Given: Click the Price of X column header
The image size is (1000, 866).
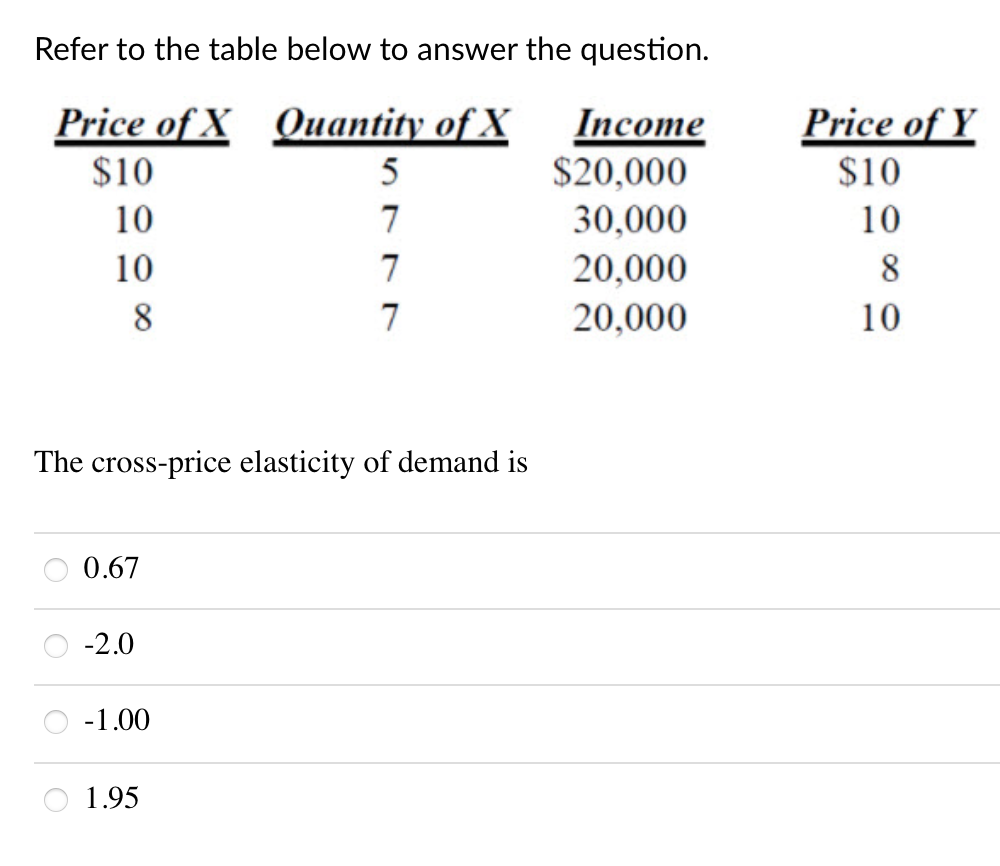Looking at the screenshot, I should pyautogui.click(x=143, y=123).
